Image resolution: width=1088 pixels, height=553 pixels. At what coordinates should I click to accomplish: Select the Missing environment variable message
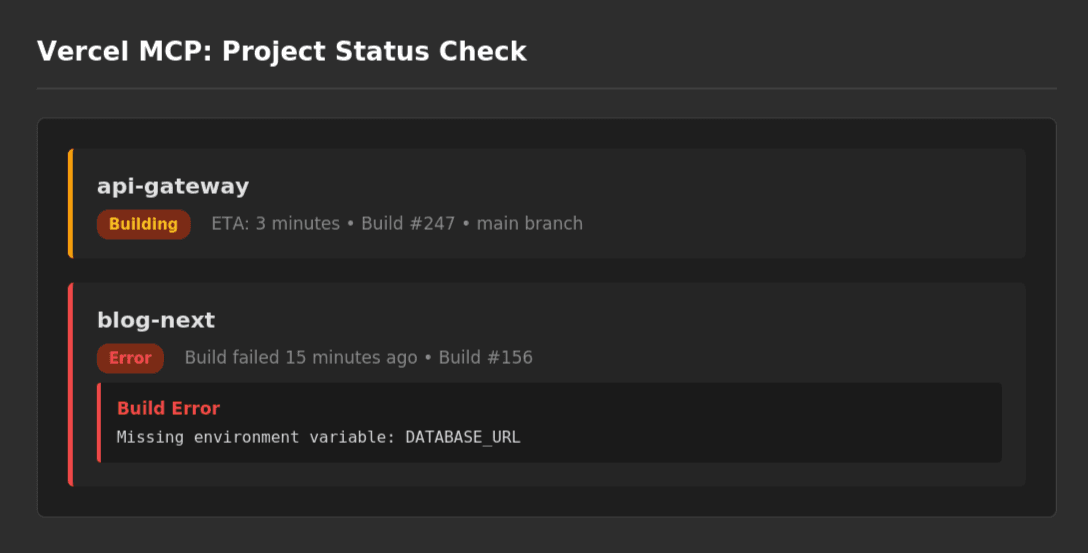point(255,437)
